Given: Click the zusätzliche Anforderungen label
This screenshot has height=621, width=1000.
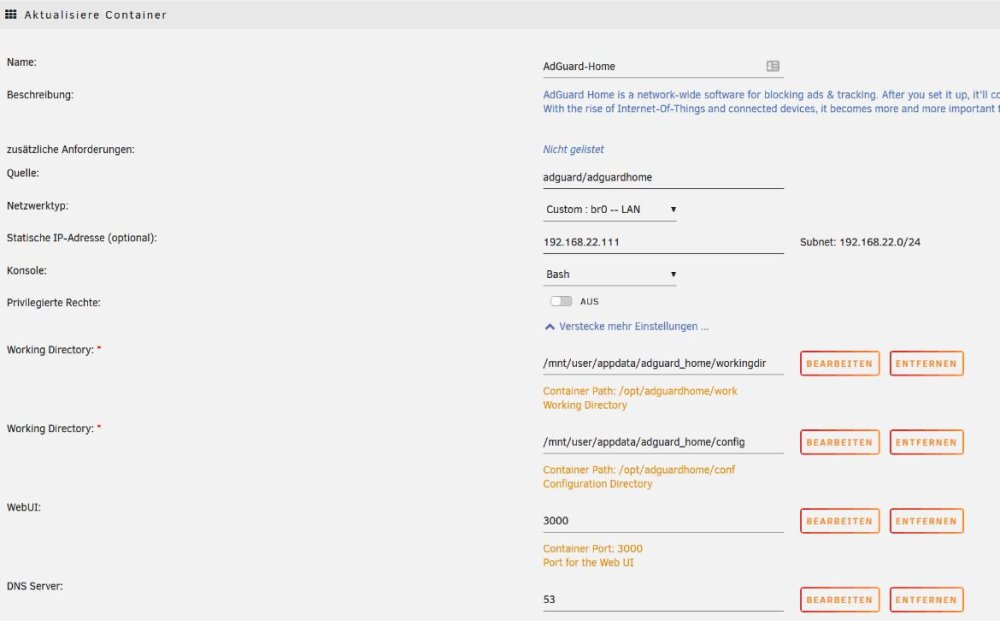Looking at the screenshot, I should point(70,149).
